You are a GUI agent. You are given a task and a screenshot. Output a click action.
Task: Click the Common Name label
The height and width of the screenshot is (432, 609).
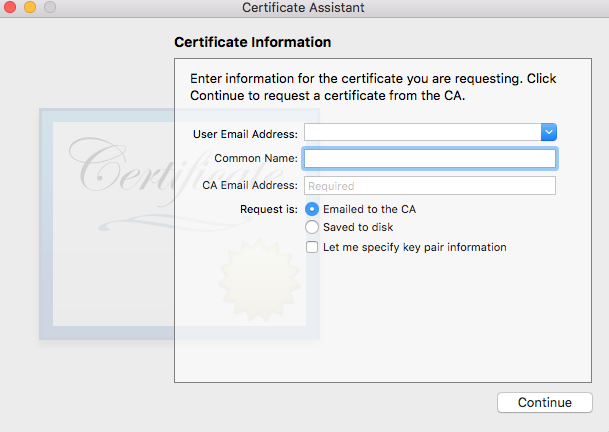(256, 159)
